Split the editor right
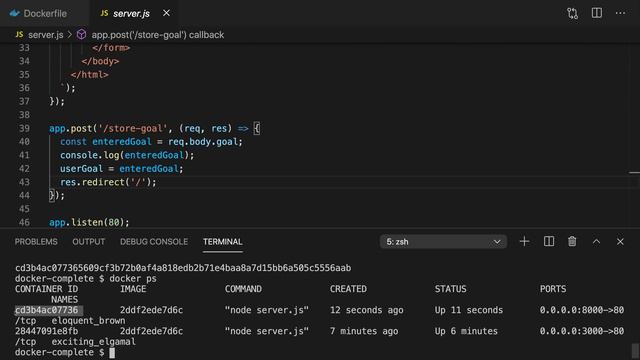Image resolution: width=640 pixels, height=360 pixels. [597, 13]
